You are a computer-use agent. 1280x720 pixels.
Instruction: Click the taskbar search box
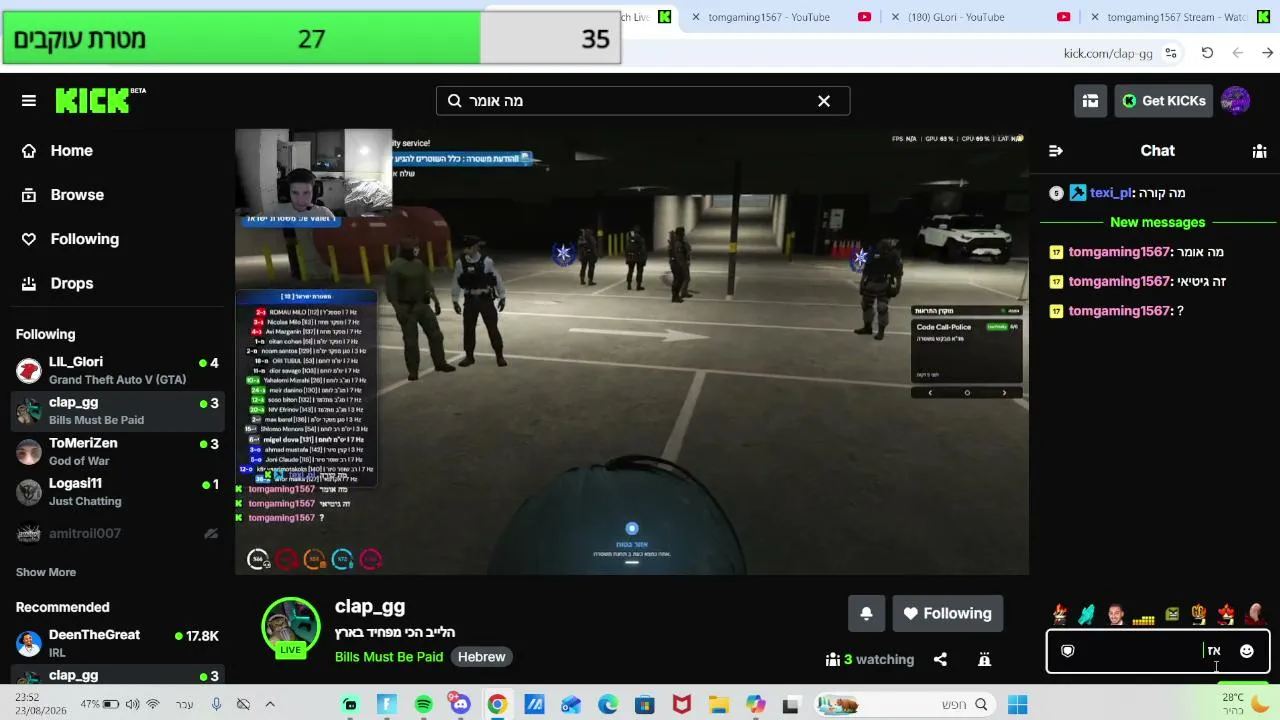tap(907, 705)
